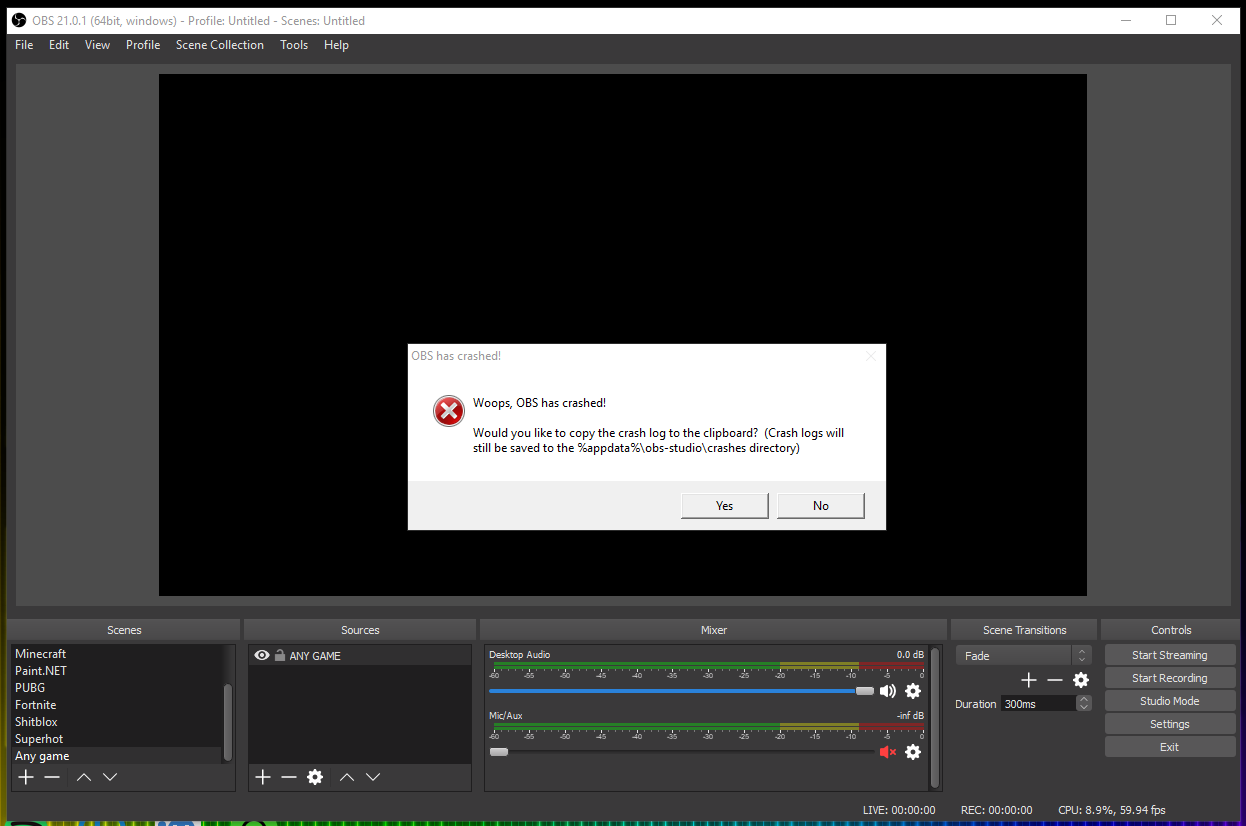Open transition properties gear icon
Screen dimensions: 1246x826
(x=1081, y=680)
